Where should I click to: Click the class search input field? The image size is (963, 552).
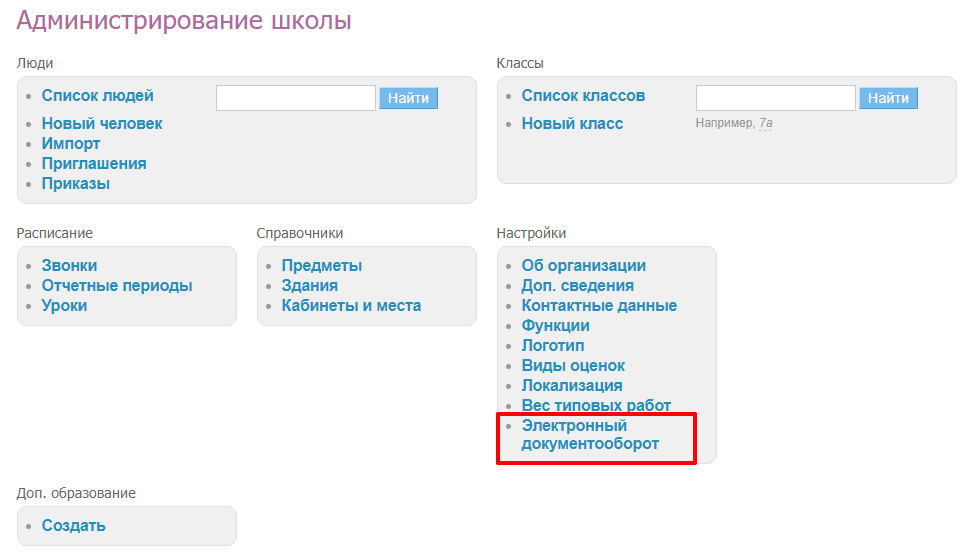(x=775, y=98)
